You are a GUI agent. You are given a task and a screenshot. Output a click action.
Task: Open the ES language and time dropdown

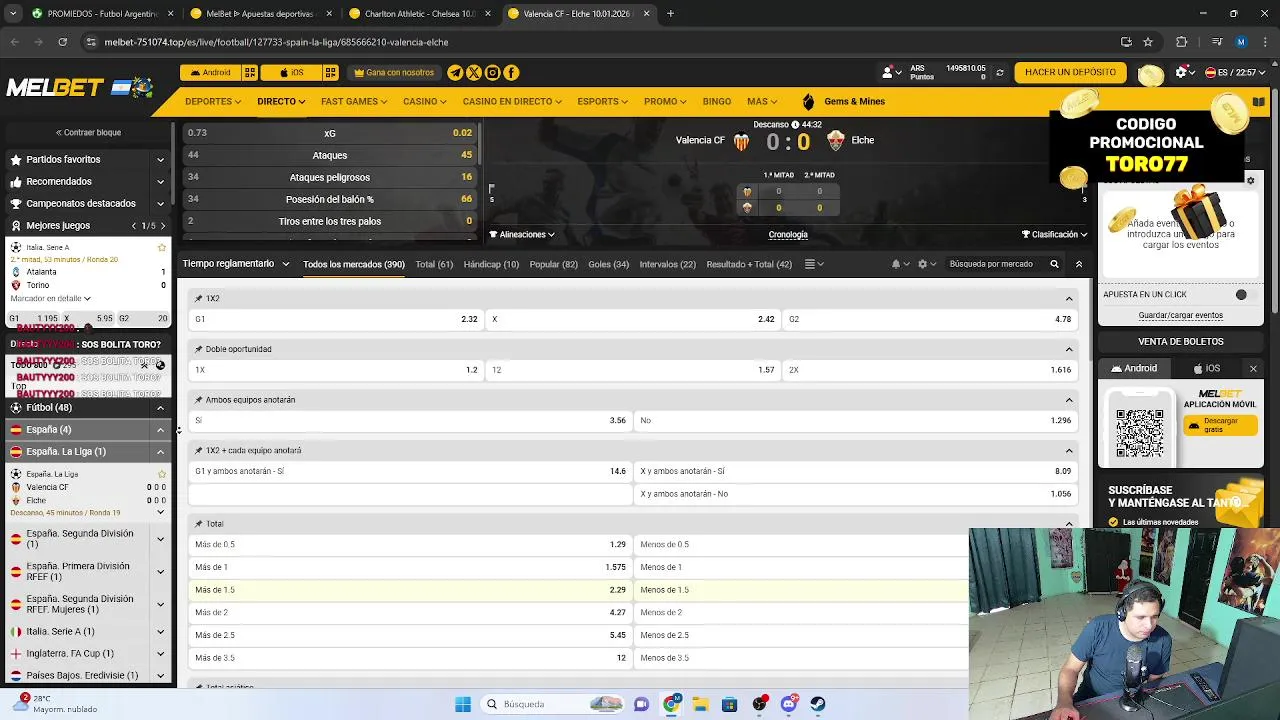coord(1236,72)
